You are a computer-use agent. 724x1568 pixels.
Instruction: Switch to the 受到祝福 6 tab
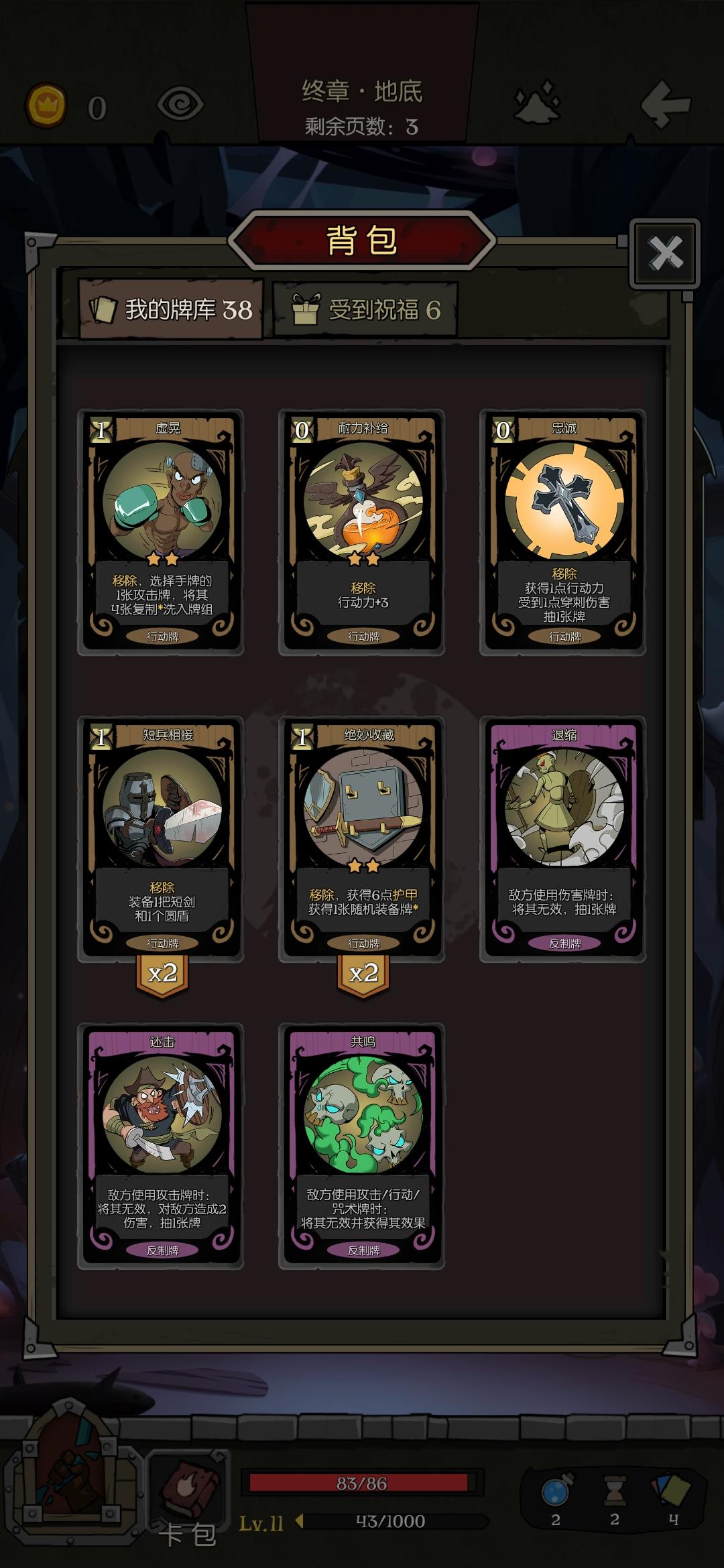click(x=365, y=309)
